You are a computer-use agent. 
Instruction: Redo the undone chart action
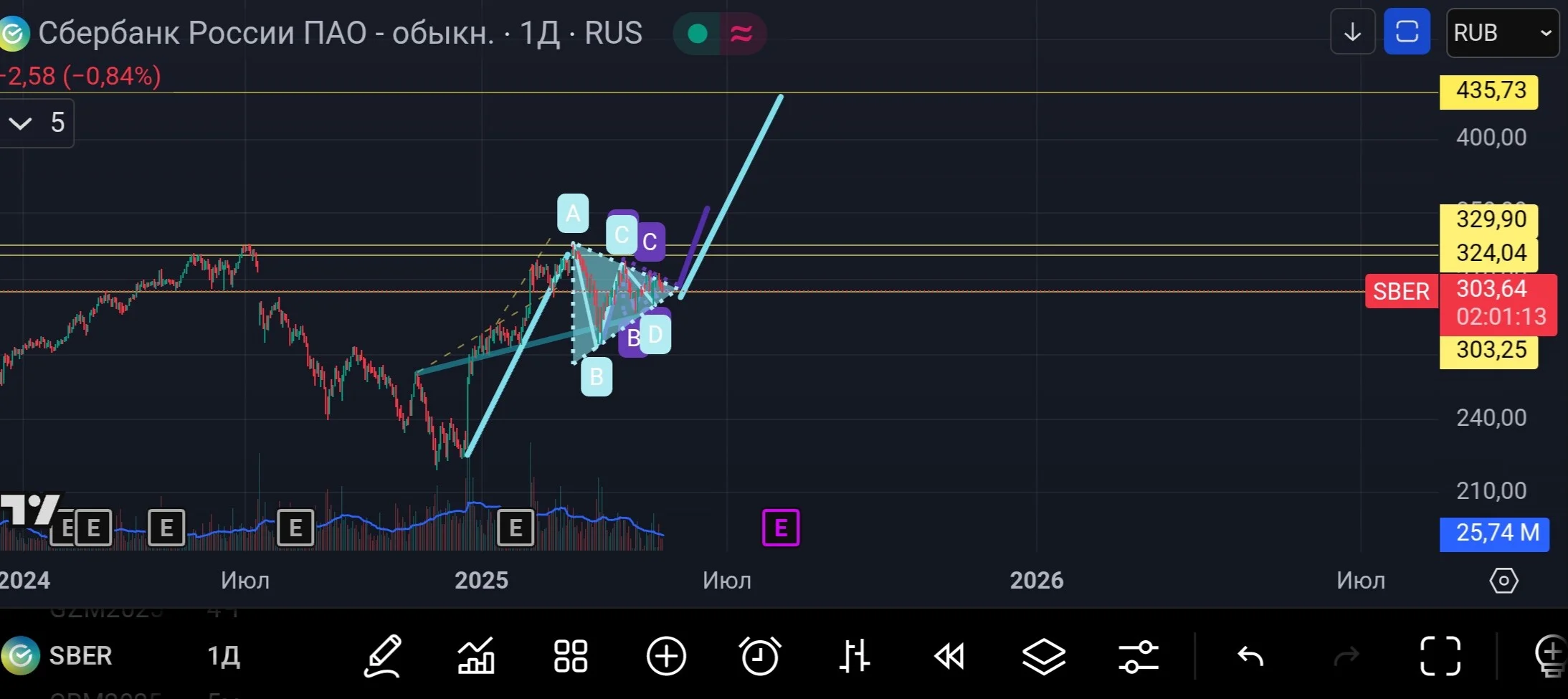coord(1346,656)
